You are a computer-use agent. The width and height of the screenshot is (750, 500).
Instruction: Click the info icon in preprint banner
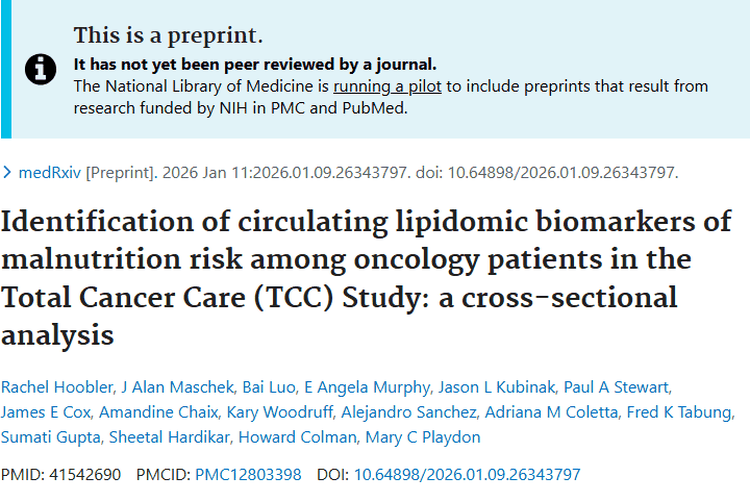coord(40,68)
